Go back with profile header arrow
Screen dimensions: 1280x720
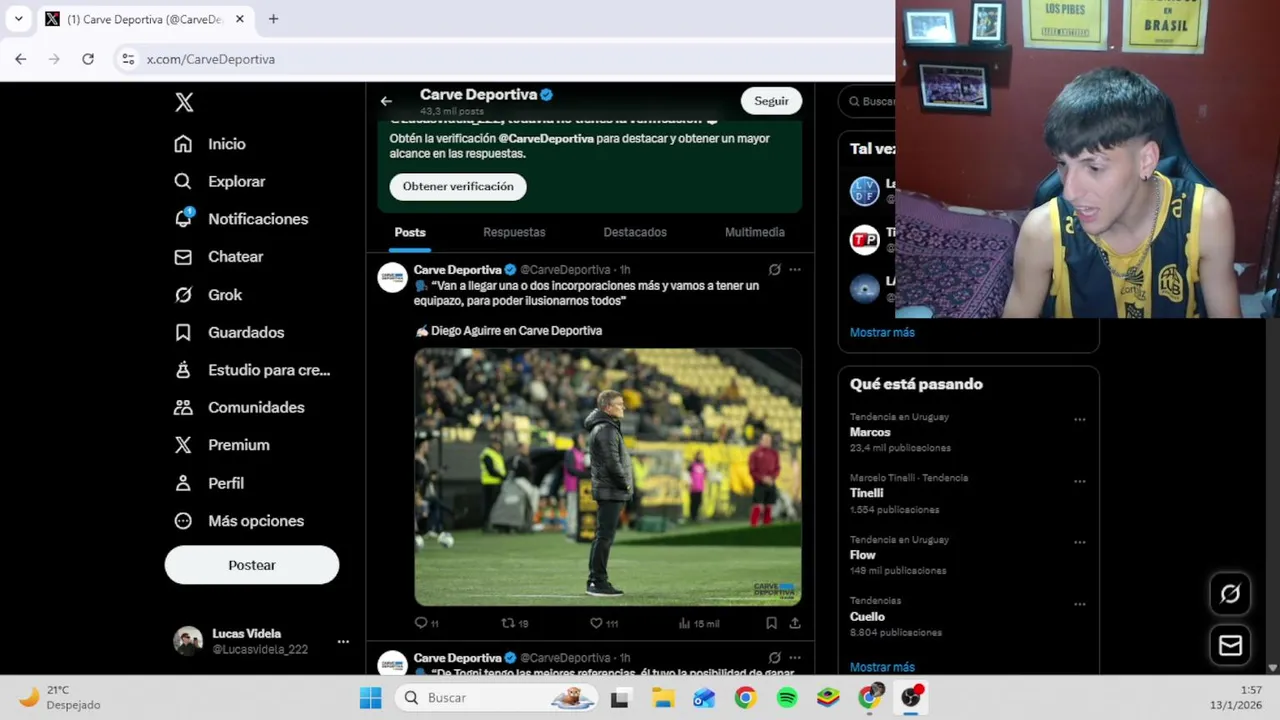[x=386, y=101]
